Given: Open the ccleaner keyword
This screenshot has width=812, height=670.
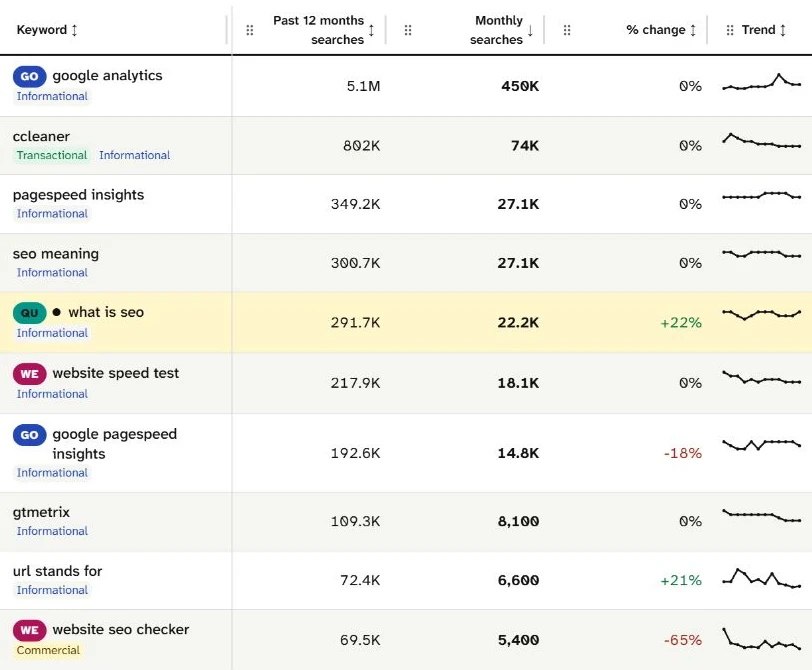Looking at the screenshot, I should pos(41,137).
